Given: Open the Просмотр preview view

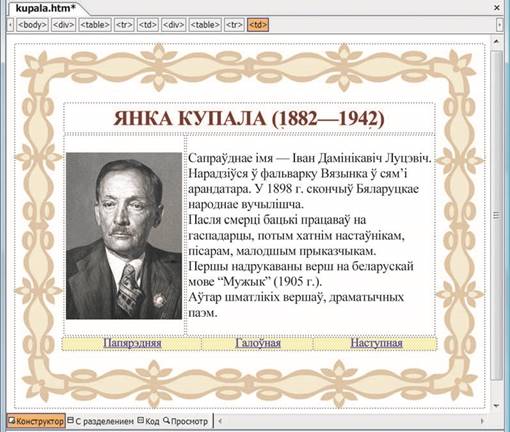Looking at the screenshot, I should point(185,421).
